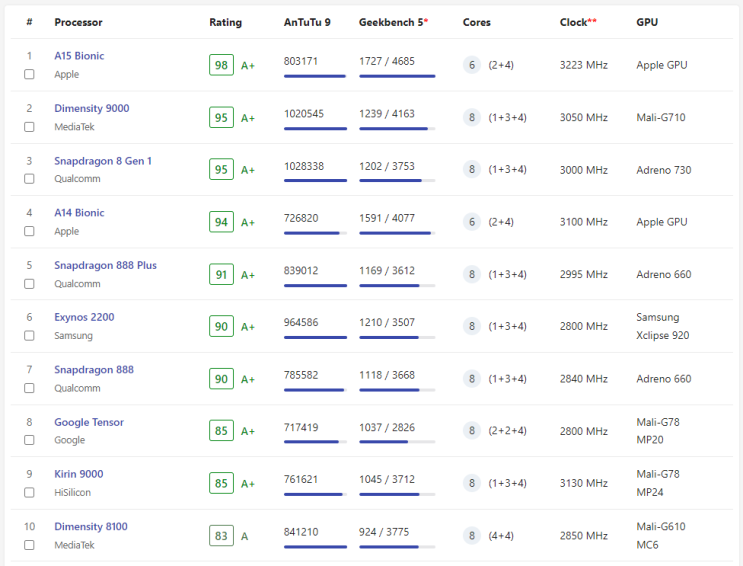Tick the Snapdragon 8 Gen 1 checkbox

point(29,179)
